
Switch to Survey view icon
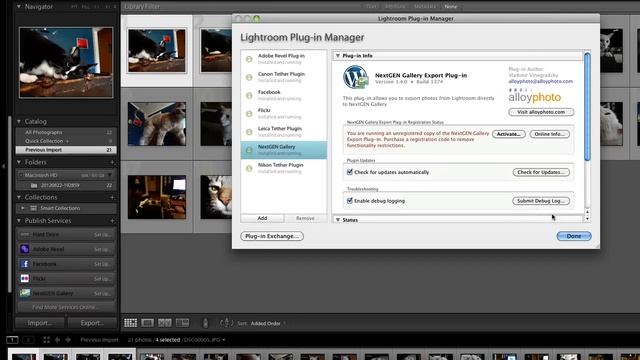182,323
